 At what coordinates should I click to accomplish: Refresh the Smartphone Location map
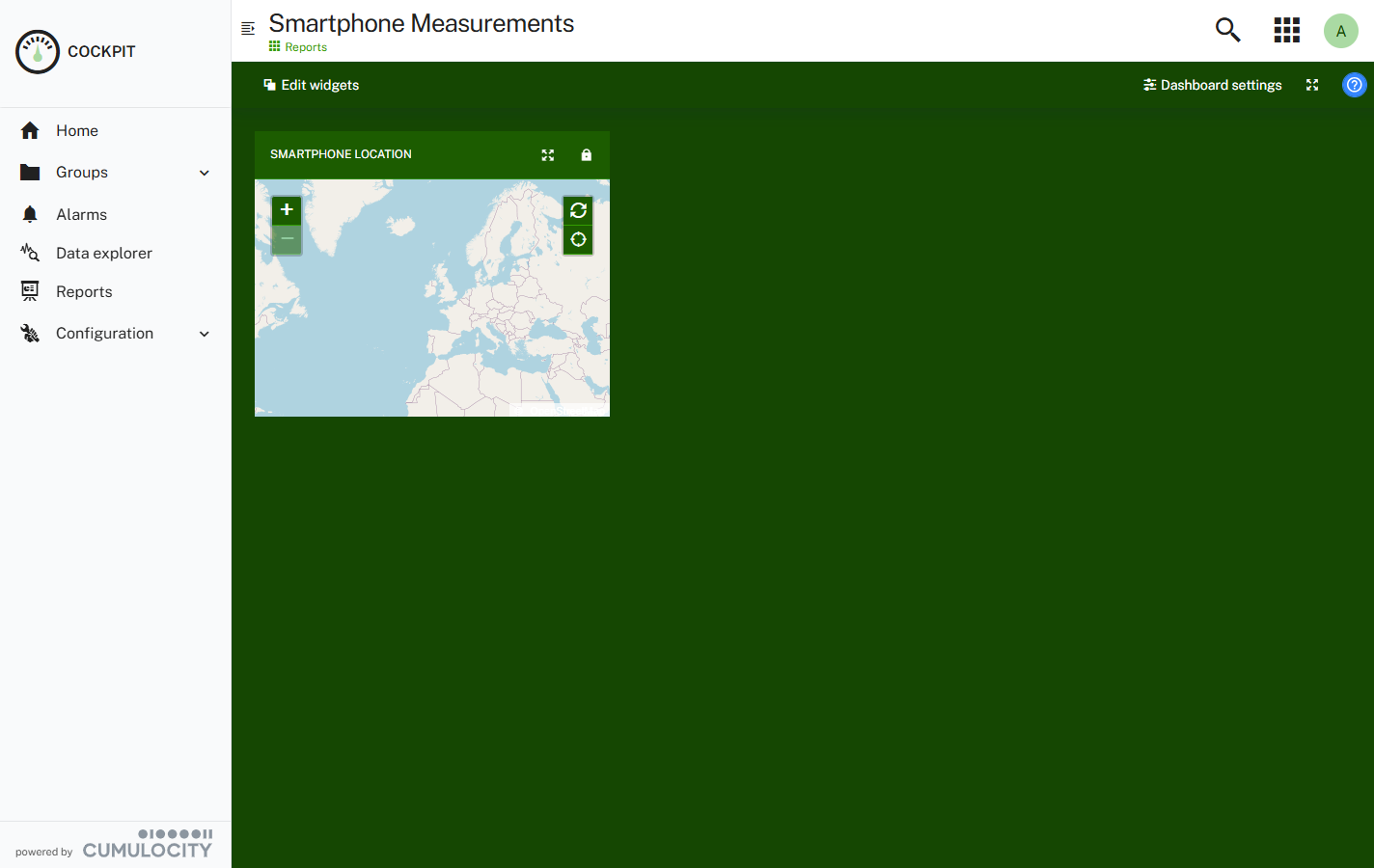click(578, 210)
